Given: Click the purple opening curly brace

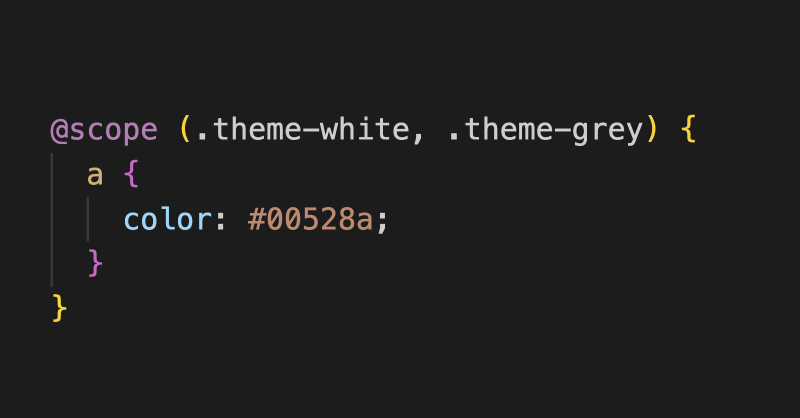Looking at the screenshot, I should (x=131, y=175).
